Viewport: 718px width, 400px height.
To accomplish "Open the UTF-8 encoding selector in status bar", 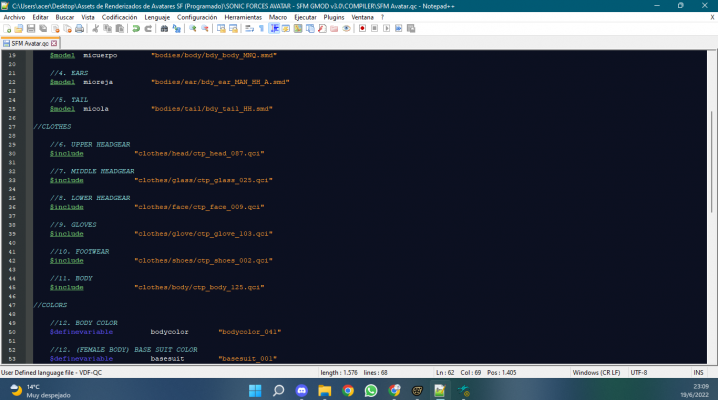I will tap(639, 372).
